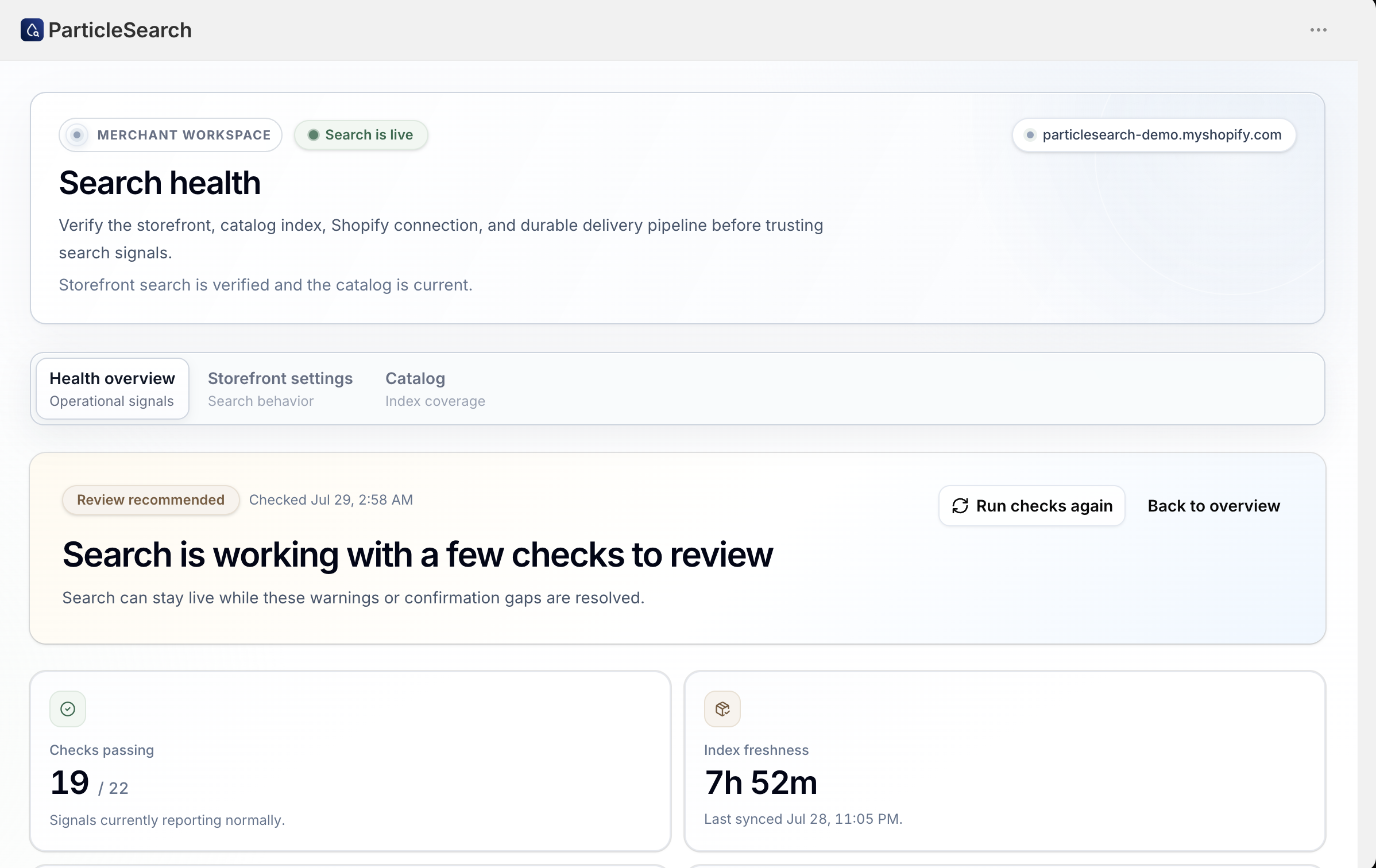
Task: Click 'Last synced Jul 28, 11:05 PM.' text
Action: 803,819
